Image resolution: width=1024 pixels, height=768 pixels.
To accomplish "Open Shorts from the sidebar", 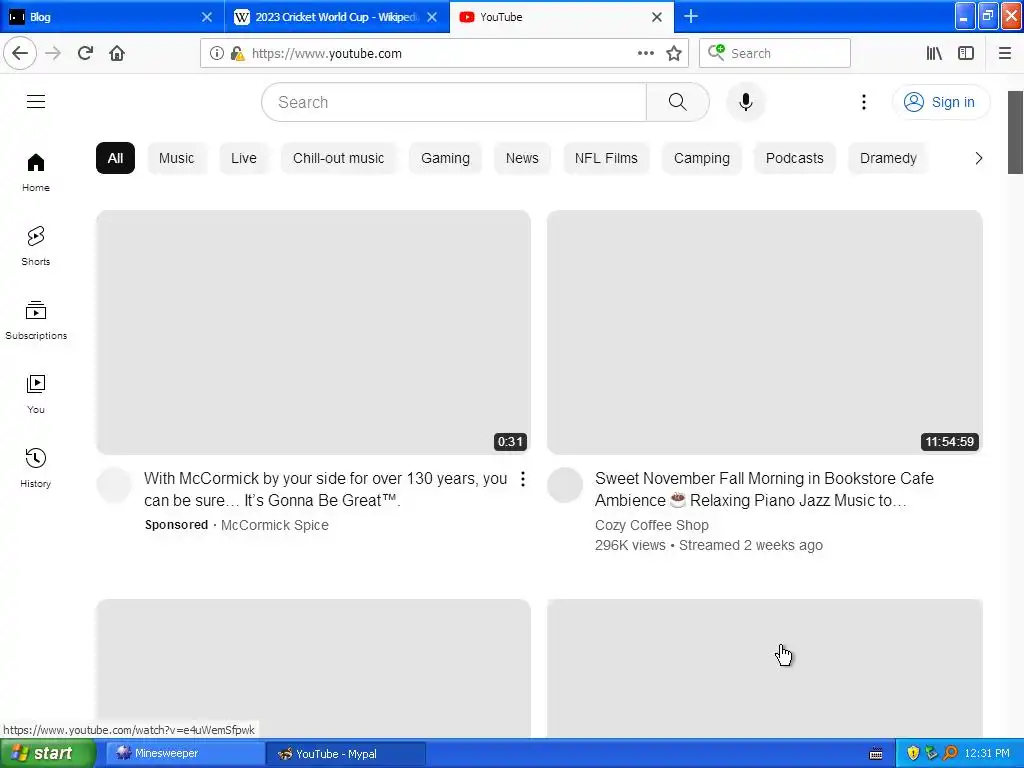I will (36, 246).
